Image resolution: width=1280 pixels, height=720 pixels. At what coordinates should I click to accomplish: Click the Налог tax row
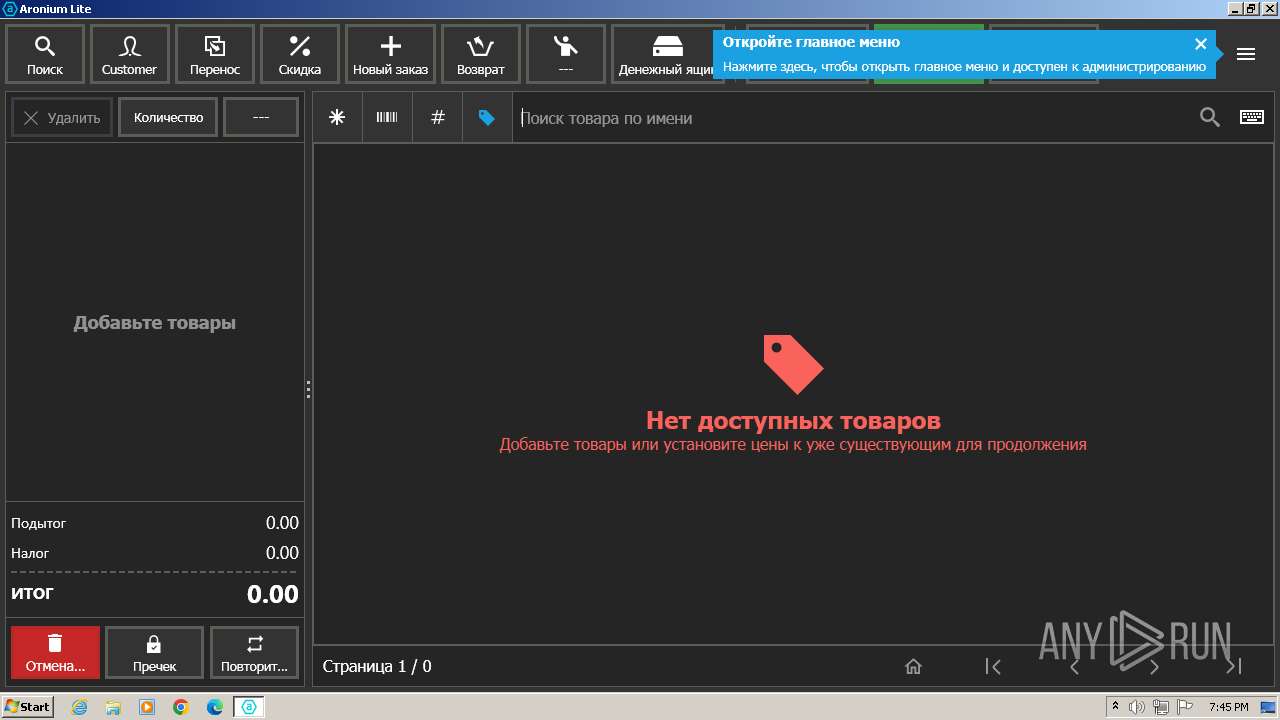pos(155,553)
